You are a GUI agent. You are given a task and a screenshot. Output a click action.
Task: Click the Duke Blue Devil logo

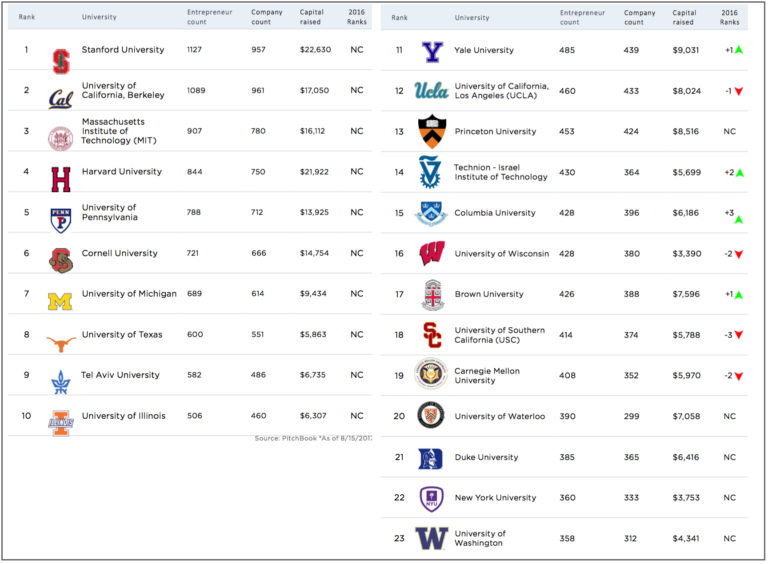pyautogui.click(x=431, y=459)
